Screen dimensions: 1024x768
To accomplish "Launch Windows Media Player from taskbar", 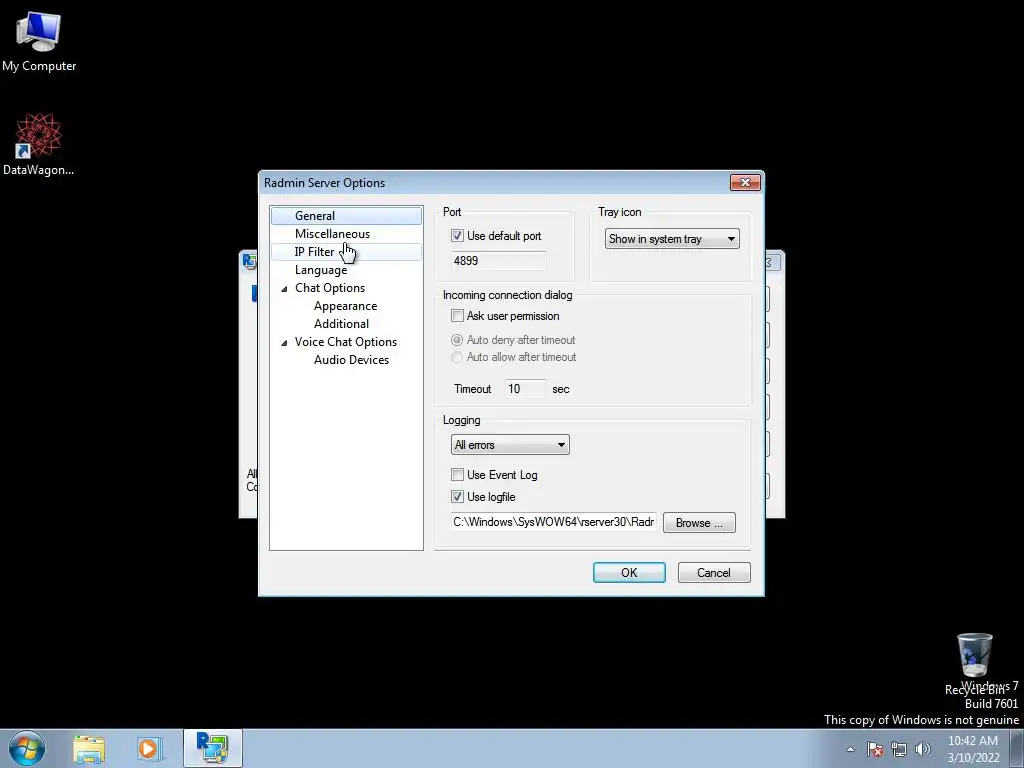I will tap(148, 749).
